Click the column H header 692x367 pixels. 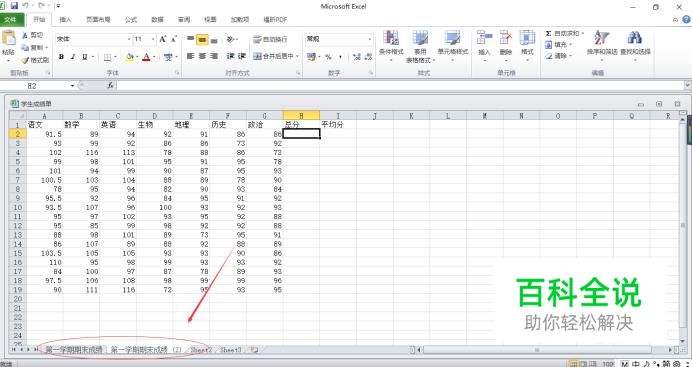(301, 116)
